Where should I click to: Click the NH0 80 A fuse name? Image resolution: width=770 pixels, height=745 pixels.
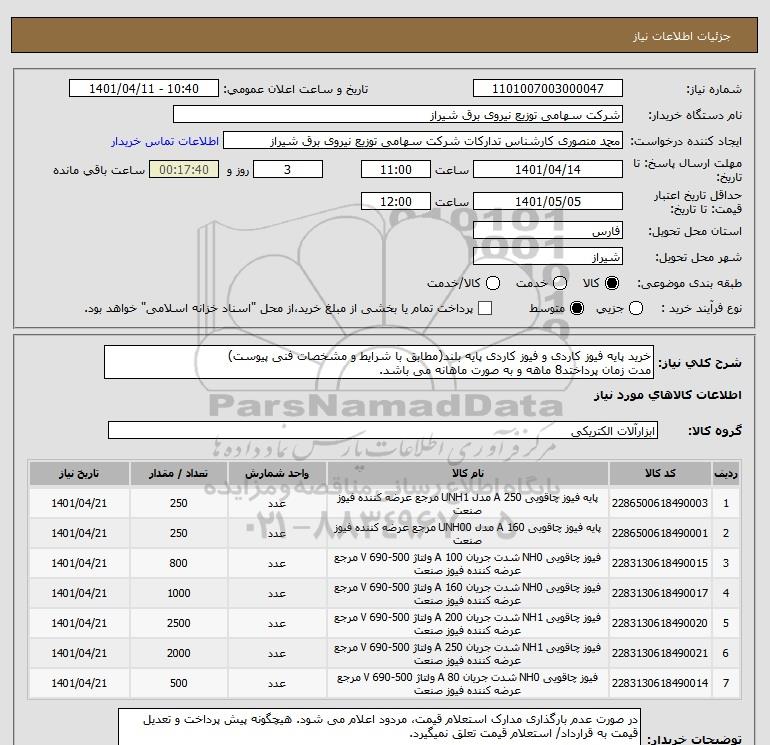468,684
